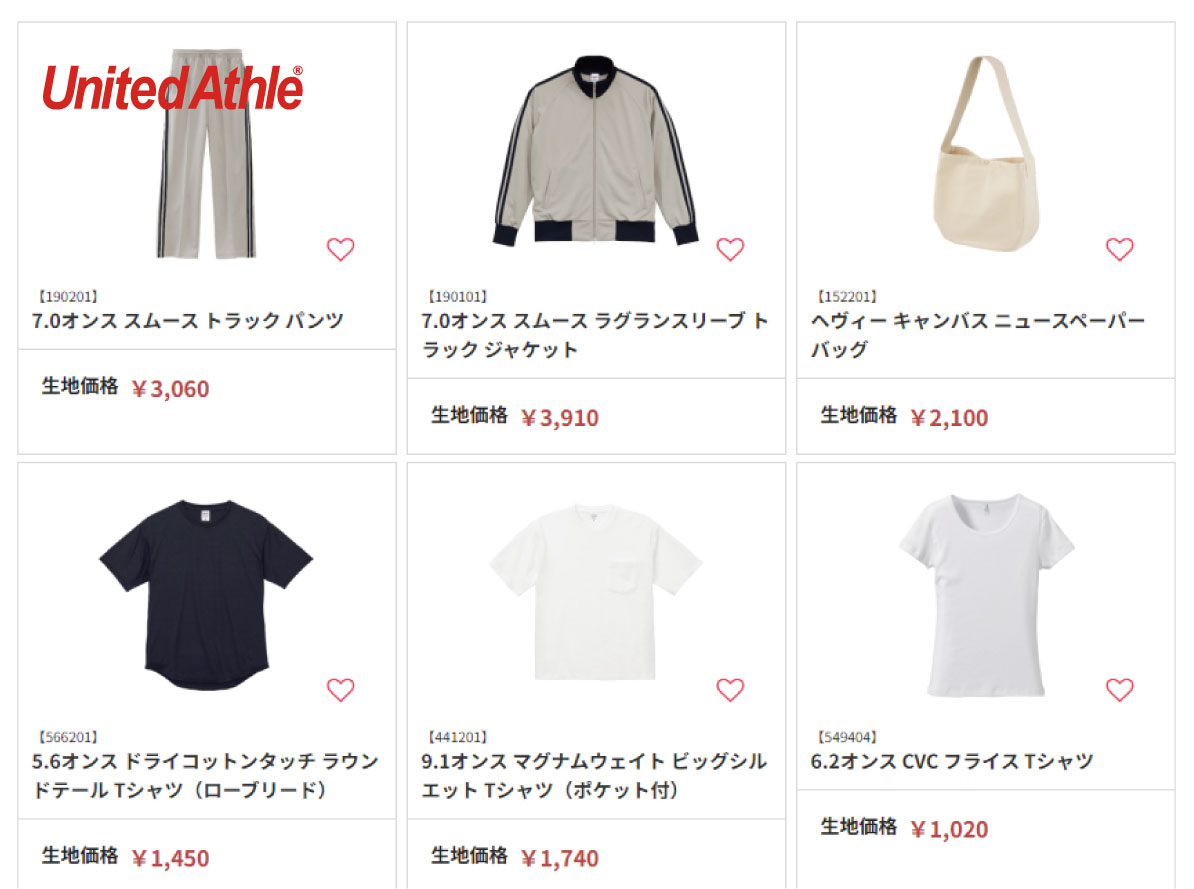The width and height of the screenshot is (1194, 889).
Task: Favorite the navy round tail T-shirt
Action: (340, 689)
